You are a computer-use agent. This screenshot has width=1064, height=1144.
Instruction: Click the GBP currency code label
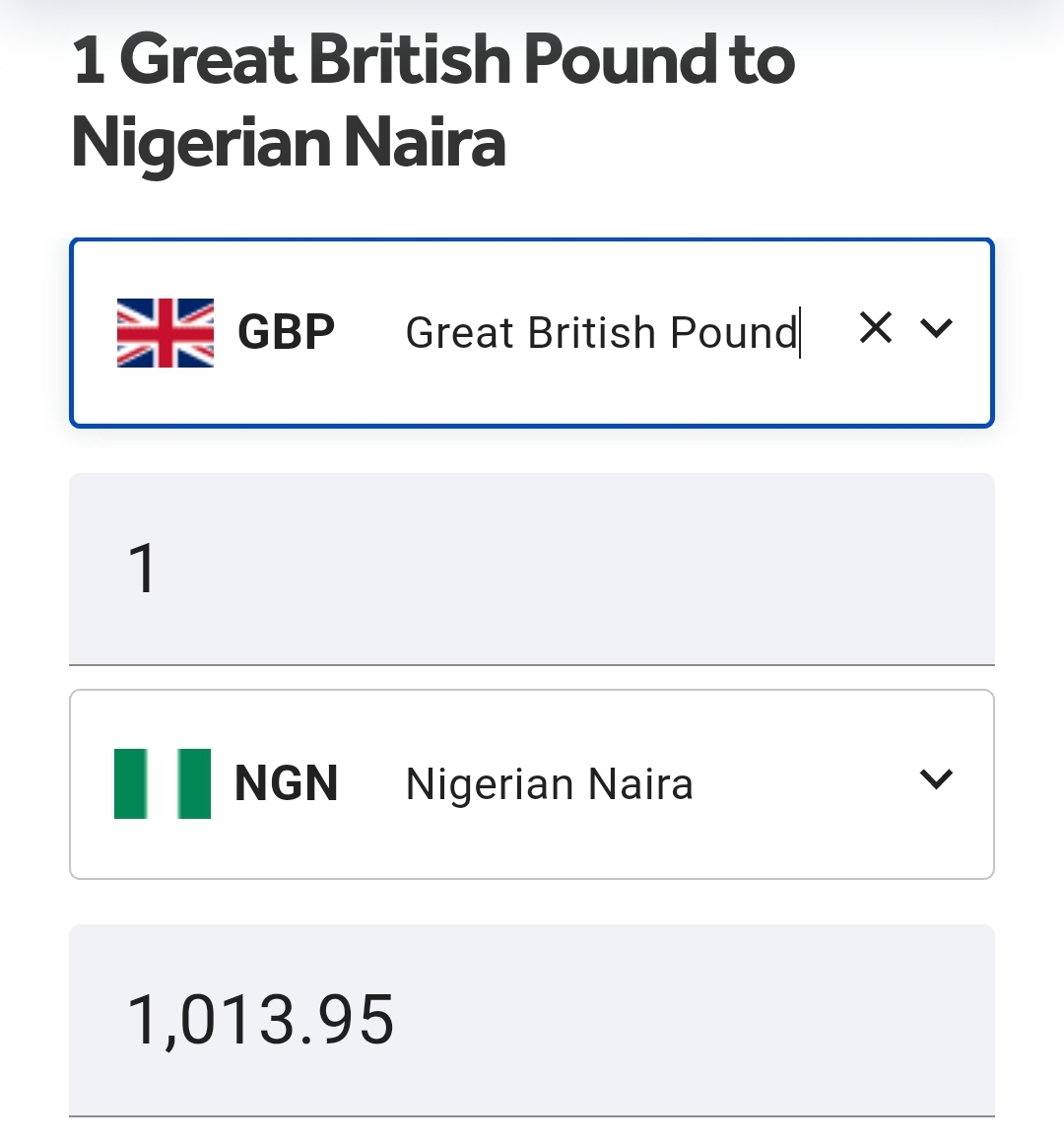click(286, 332)
